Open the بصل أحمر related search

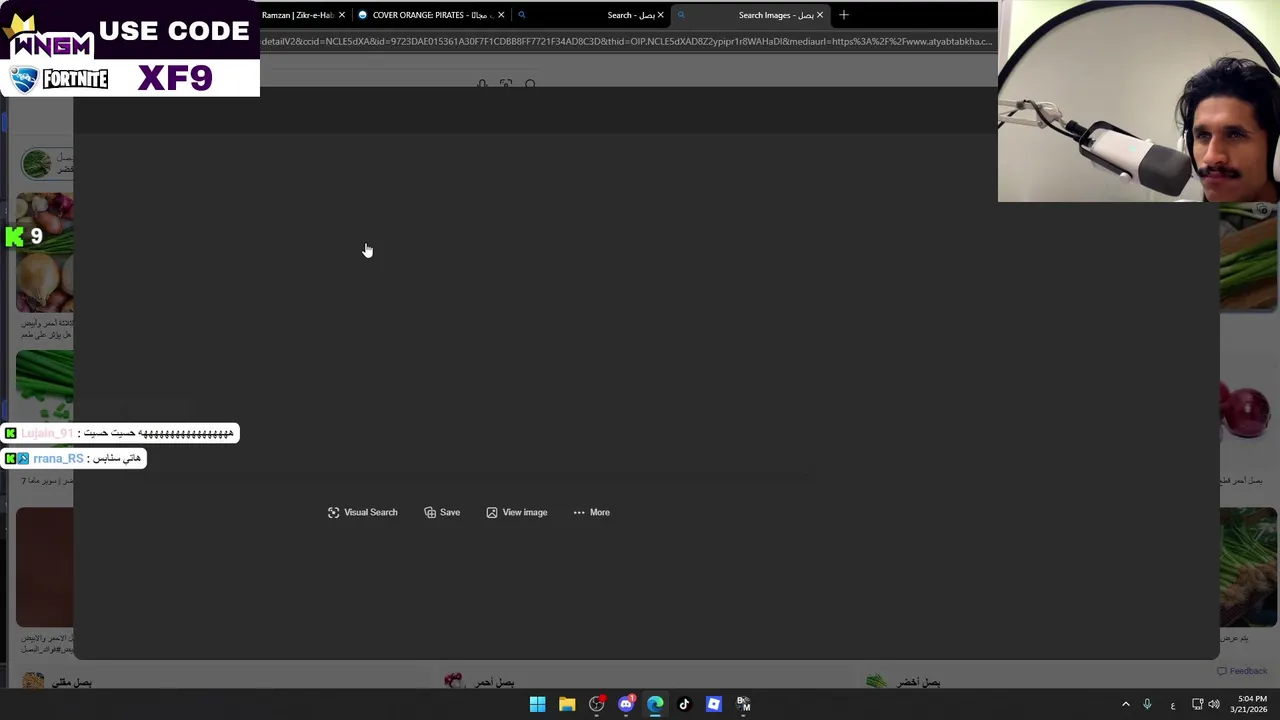click(x=481, y=682)
